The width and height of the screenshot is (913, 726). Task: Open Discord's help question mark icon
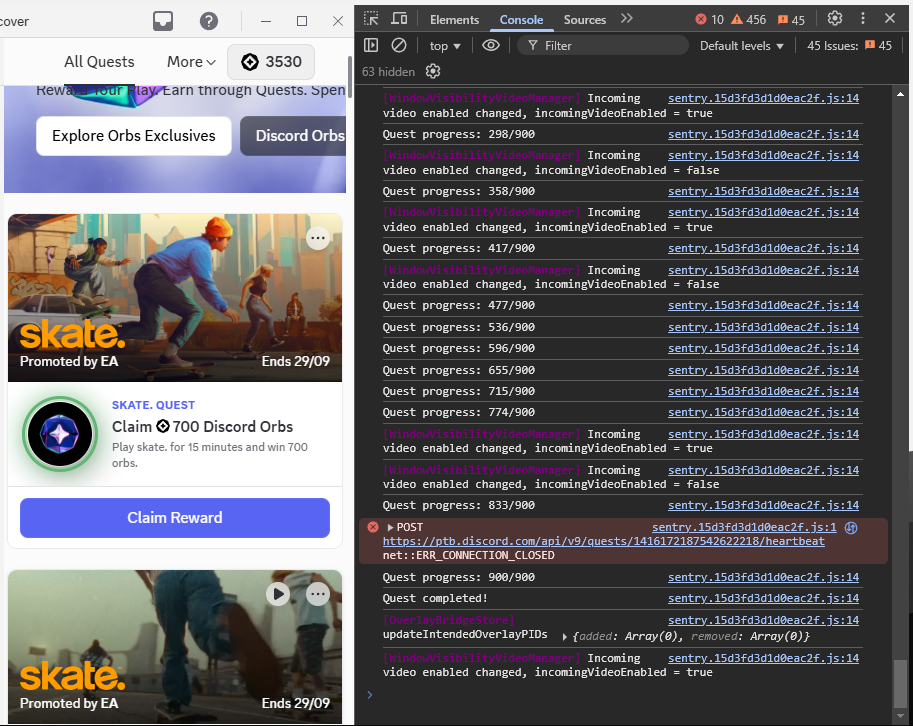[208, 20]
